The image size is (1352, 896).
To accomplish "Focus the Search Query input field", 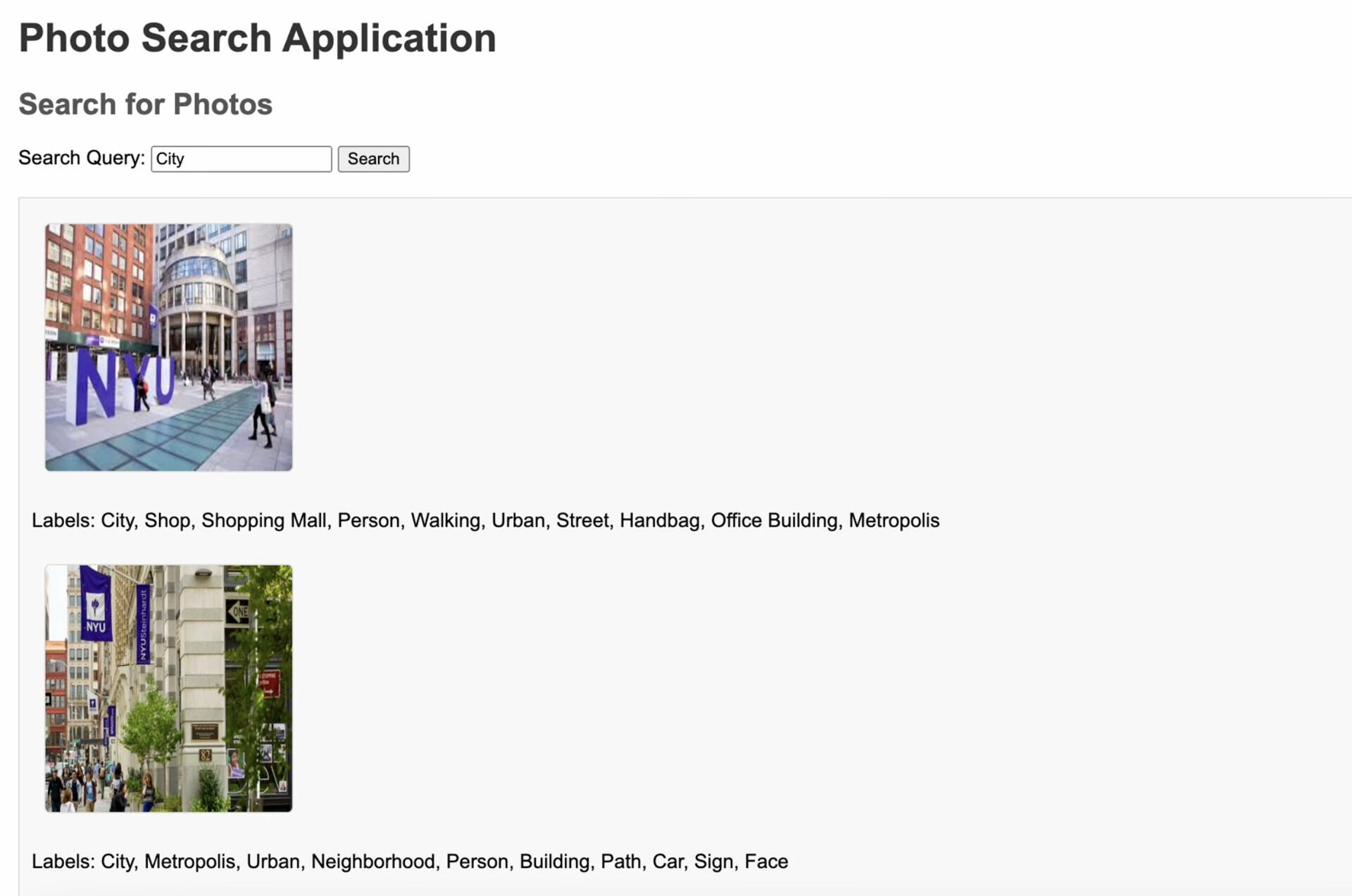I will coord(241,158).
